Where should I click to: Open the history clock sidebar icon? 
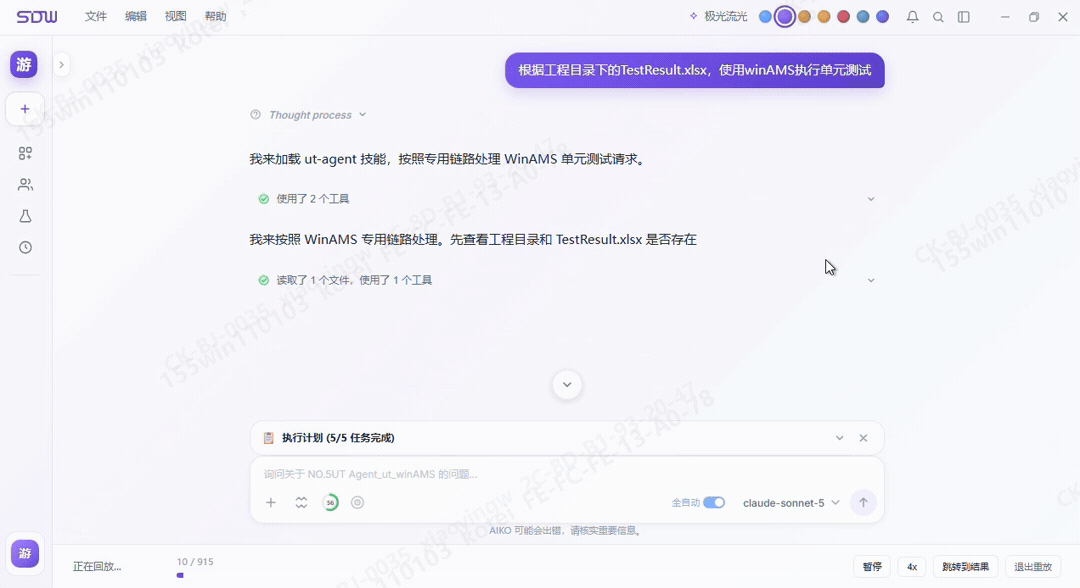click(25, 247)
